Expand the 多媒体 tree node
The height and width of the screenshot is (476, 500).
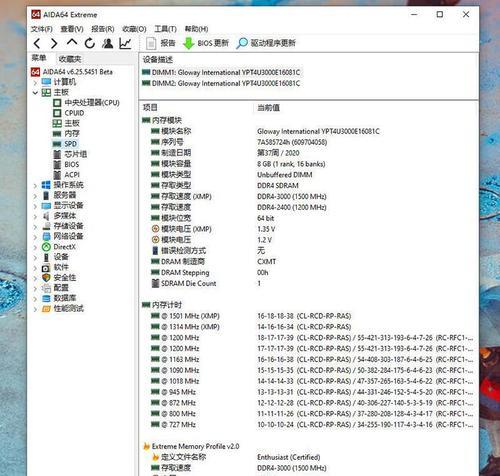point(35,216)
